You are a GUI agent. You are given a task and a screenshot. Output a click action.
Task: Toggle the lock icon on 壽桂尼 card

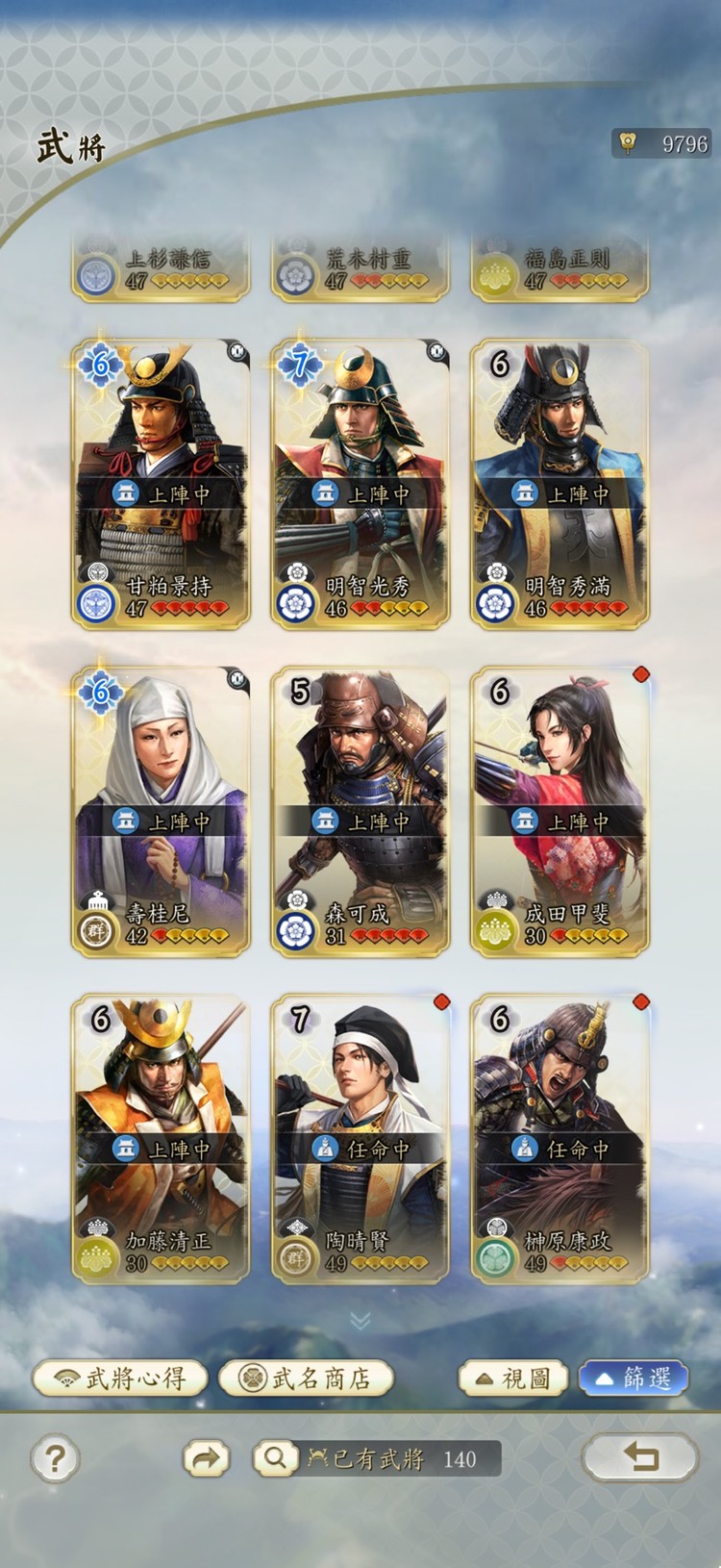tap(237, 680)
